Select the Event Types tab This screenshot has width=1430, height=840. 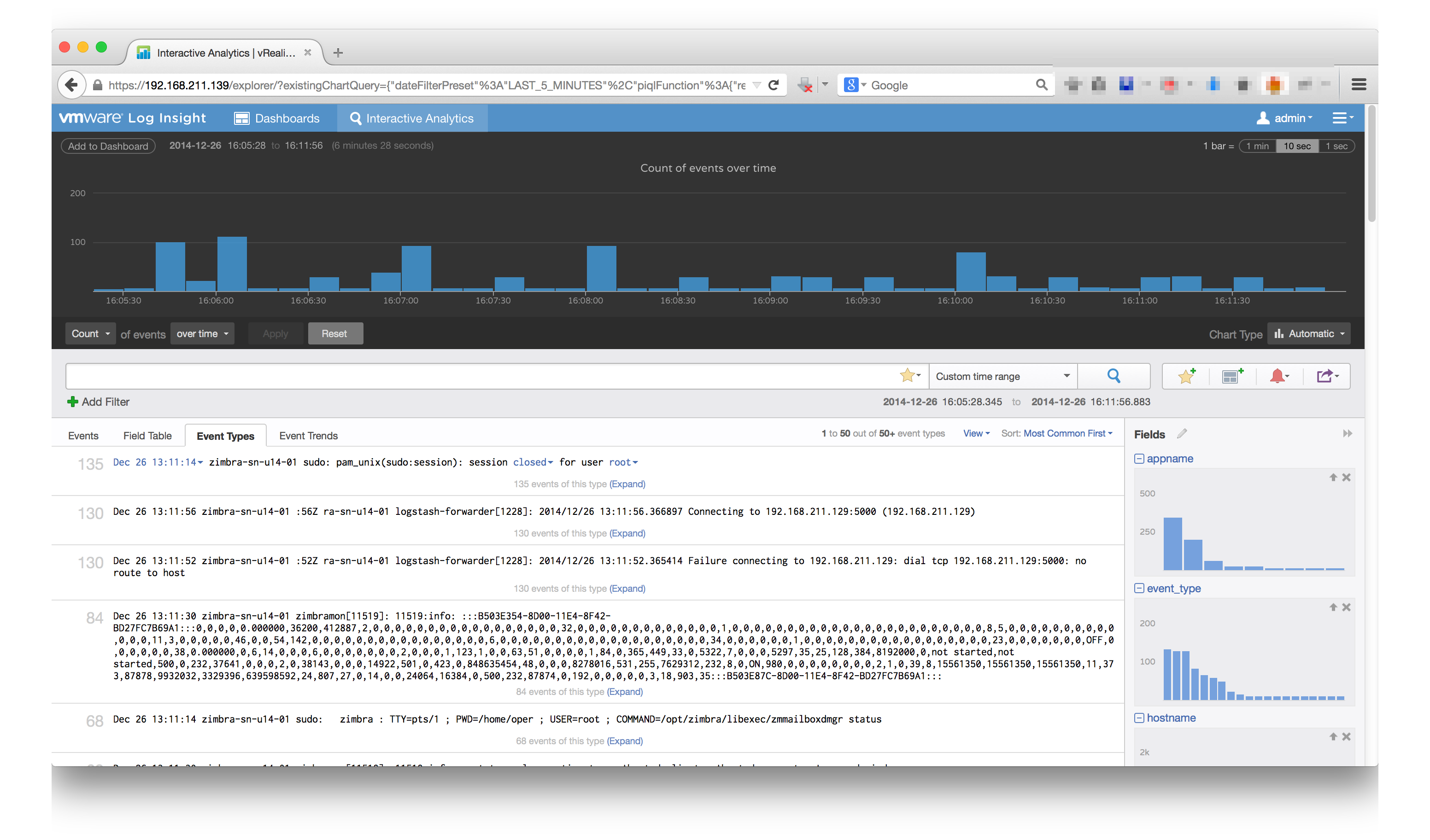click(x=225, y=436)
